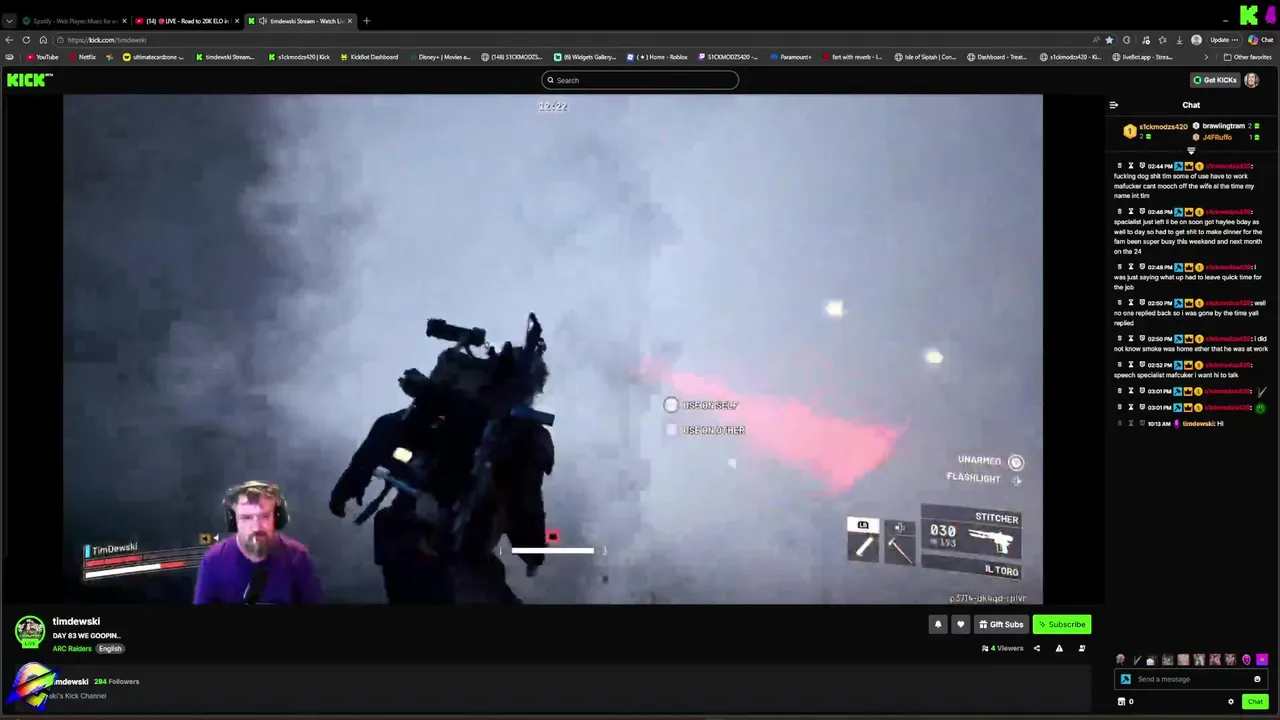The image size is (1280, 720).
Task: Report the stream with the warning triangle icon
Action: pyautogui.click(x=1059, y=648)
